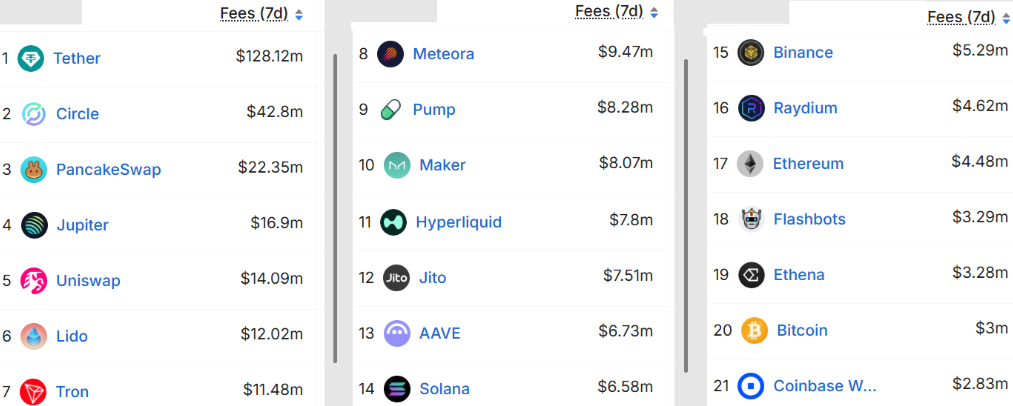
Task: Open the Jupiter protocol link
Action: point(82,225)
